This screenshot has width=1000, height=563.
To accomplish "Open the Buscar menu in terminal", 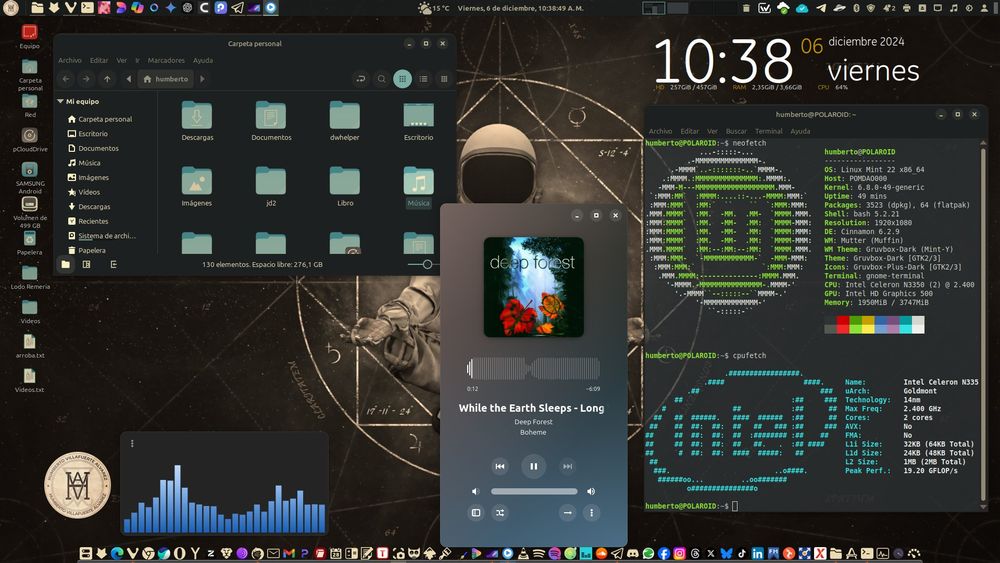I will coord(736,131).
